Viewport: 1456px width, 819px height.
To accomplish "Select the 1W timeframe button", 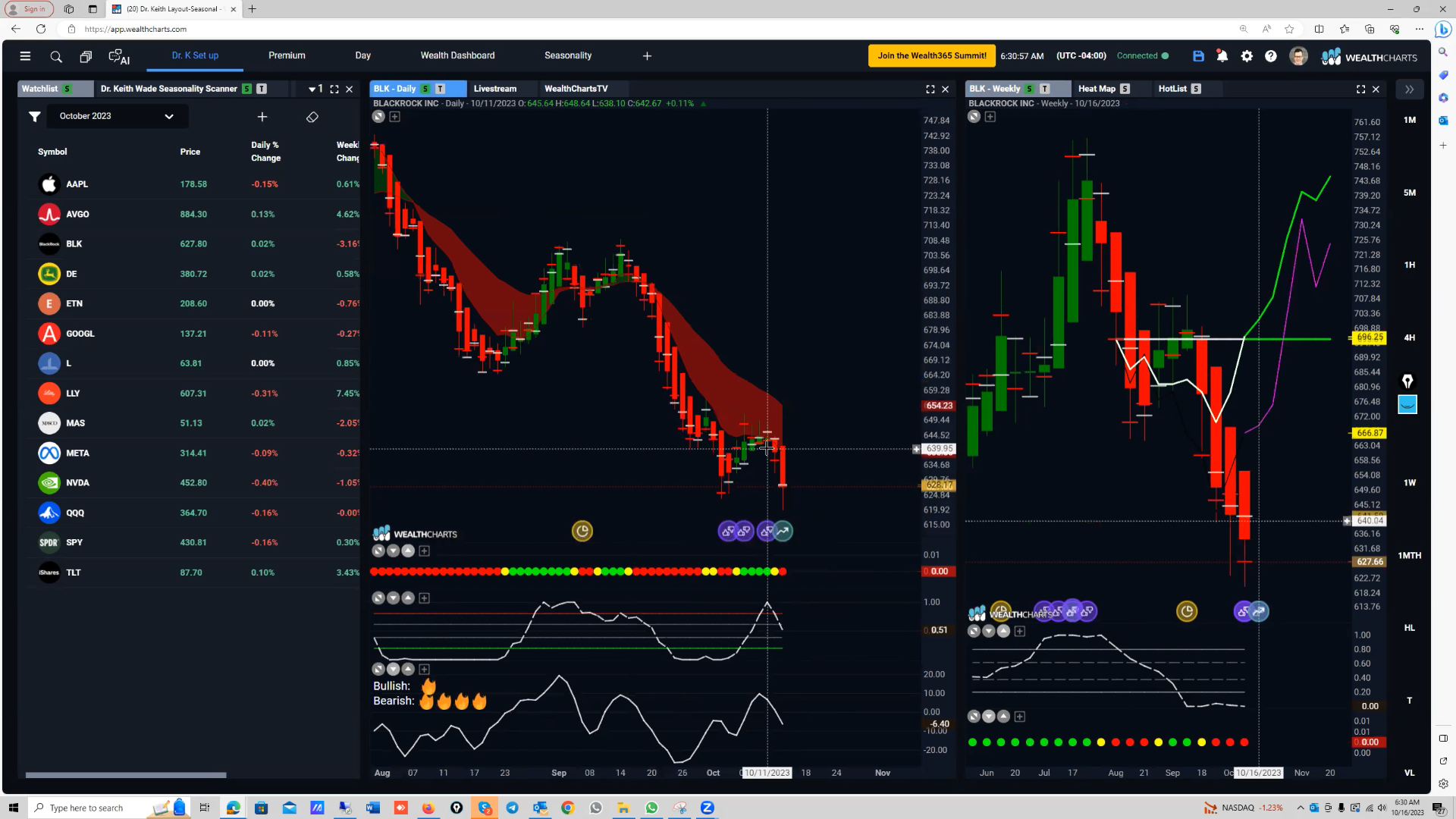I will (1409, 483).
